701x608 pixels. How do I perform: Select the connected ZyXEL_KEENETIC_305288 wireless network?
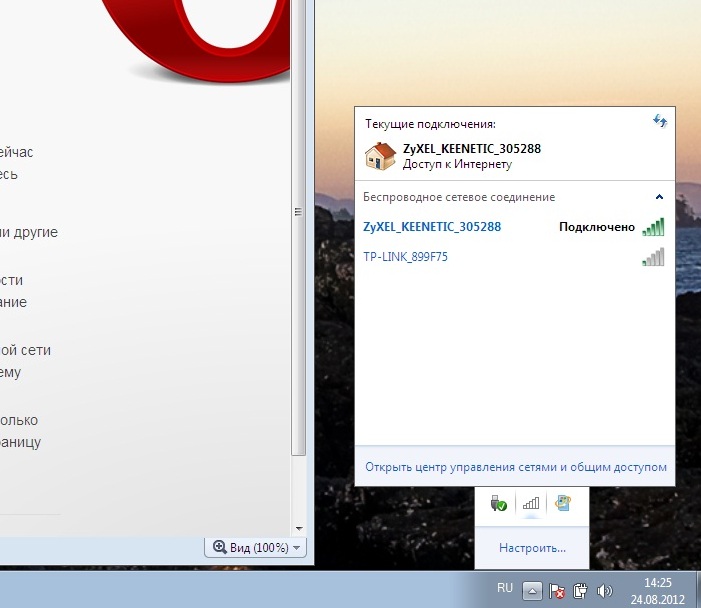click(514, 227)
